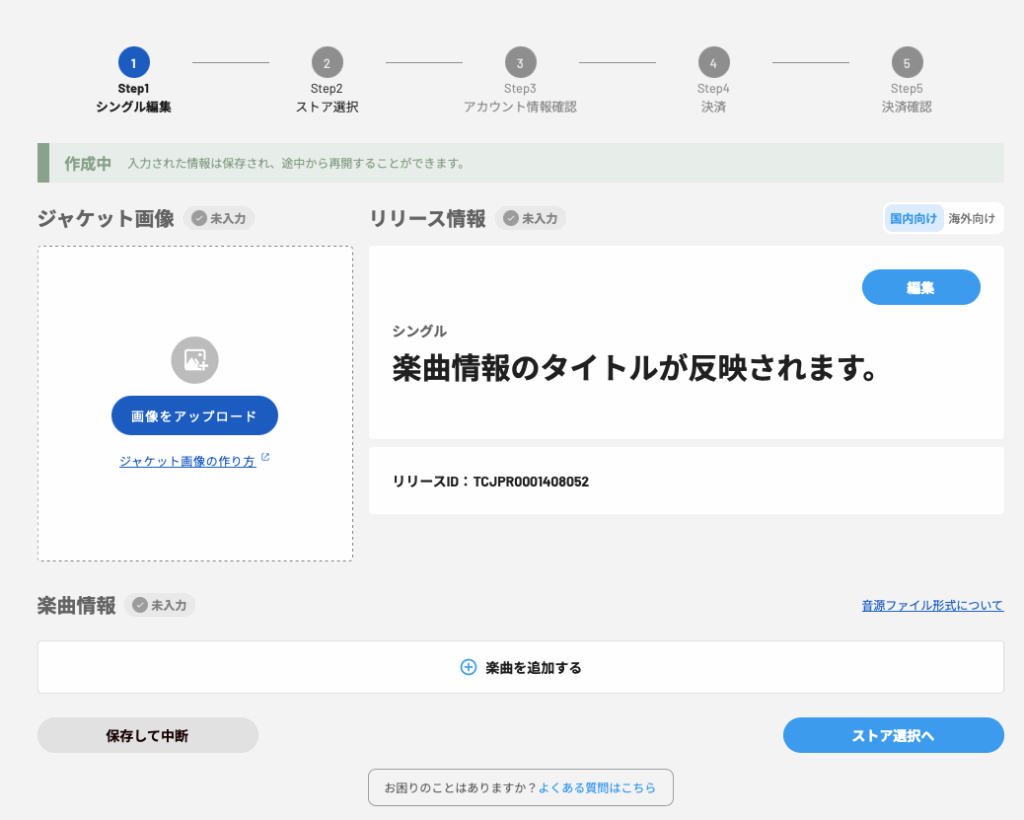The image size is (1024, 820).
Task: Click the plus icon beside 楽曲を追加する
Action: click(468, 667)
